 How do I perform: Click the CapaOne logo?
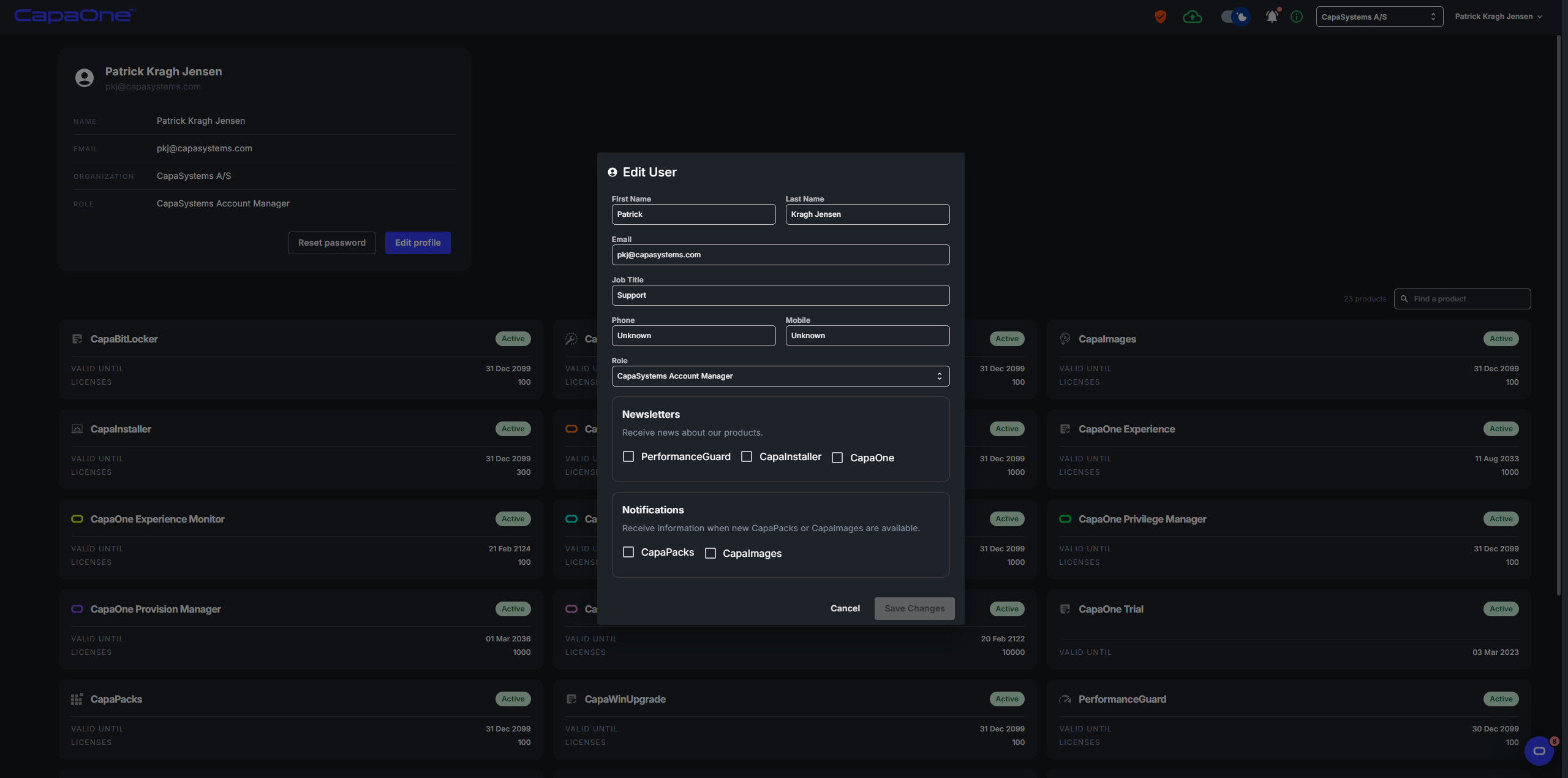pyautogui.click(x=75, y=16)
